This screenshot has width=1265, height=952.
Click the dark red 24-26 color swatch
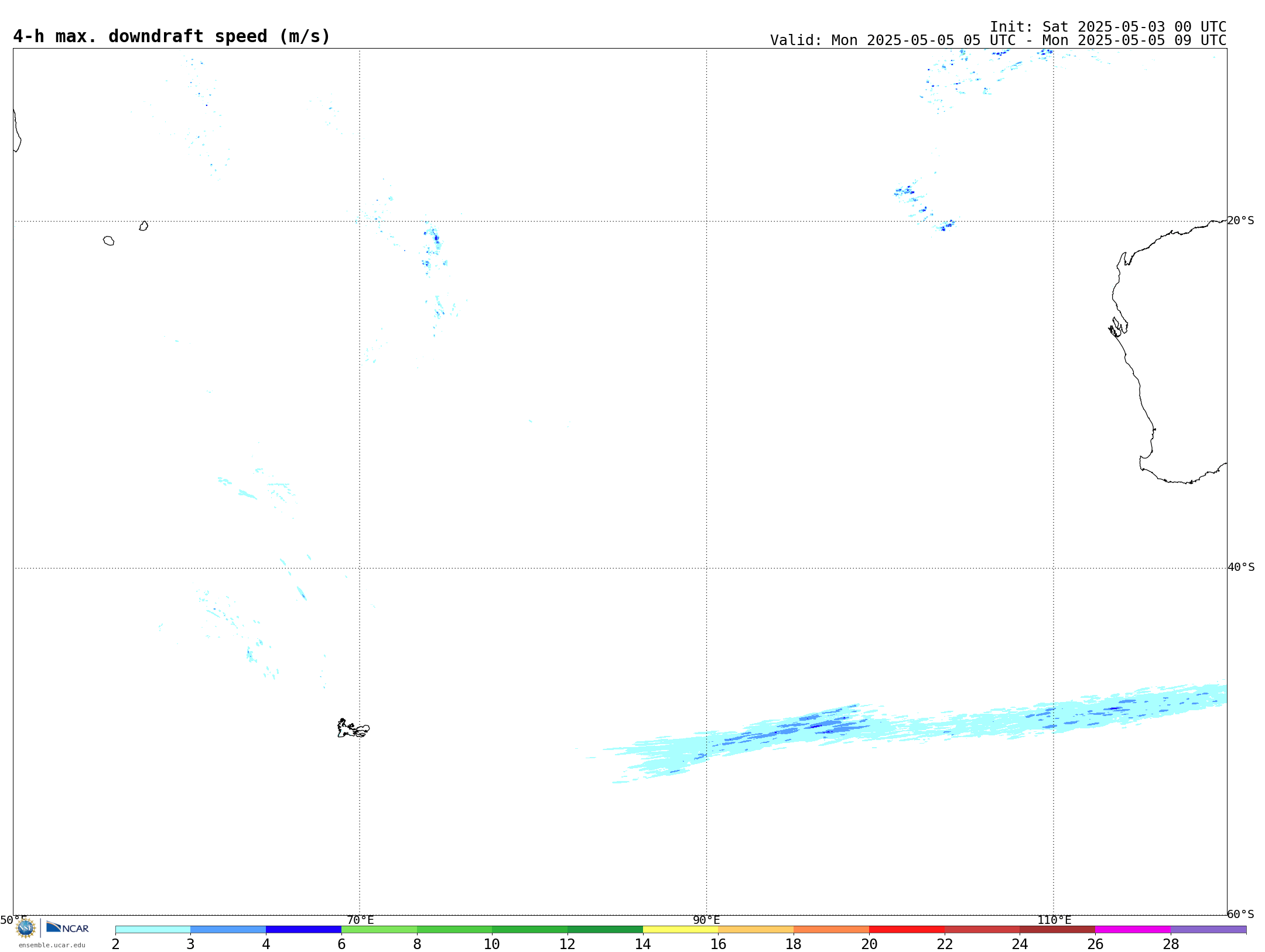click(x=1058, y=929)
